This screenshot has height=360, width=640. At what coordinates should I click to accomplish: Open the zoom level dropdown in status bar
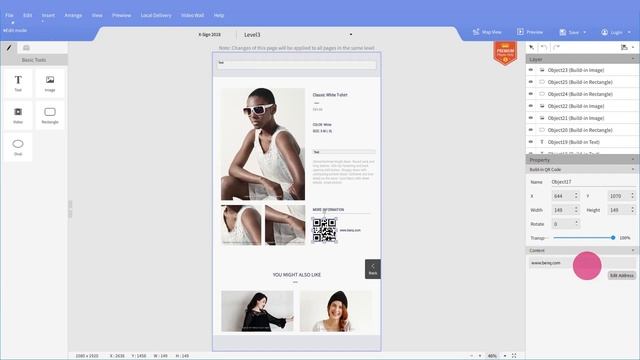click(x=505, y=356)
